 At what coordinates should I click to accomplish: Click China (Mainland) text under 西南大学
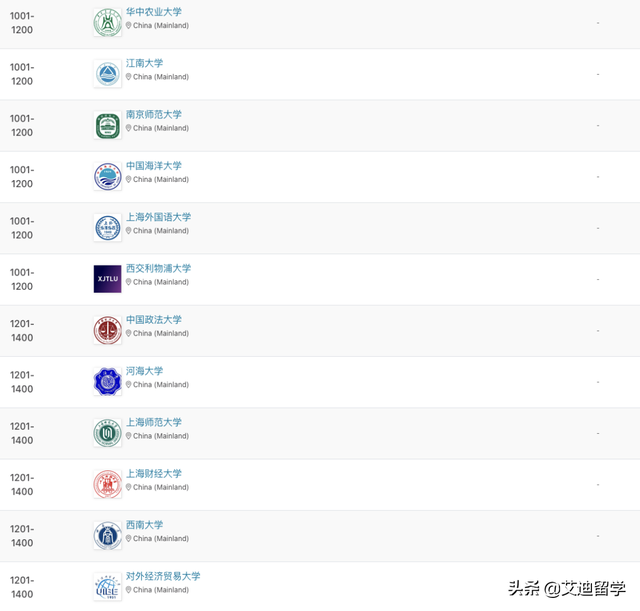161,538
